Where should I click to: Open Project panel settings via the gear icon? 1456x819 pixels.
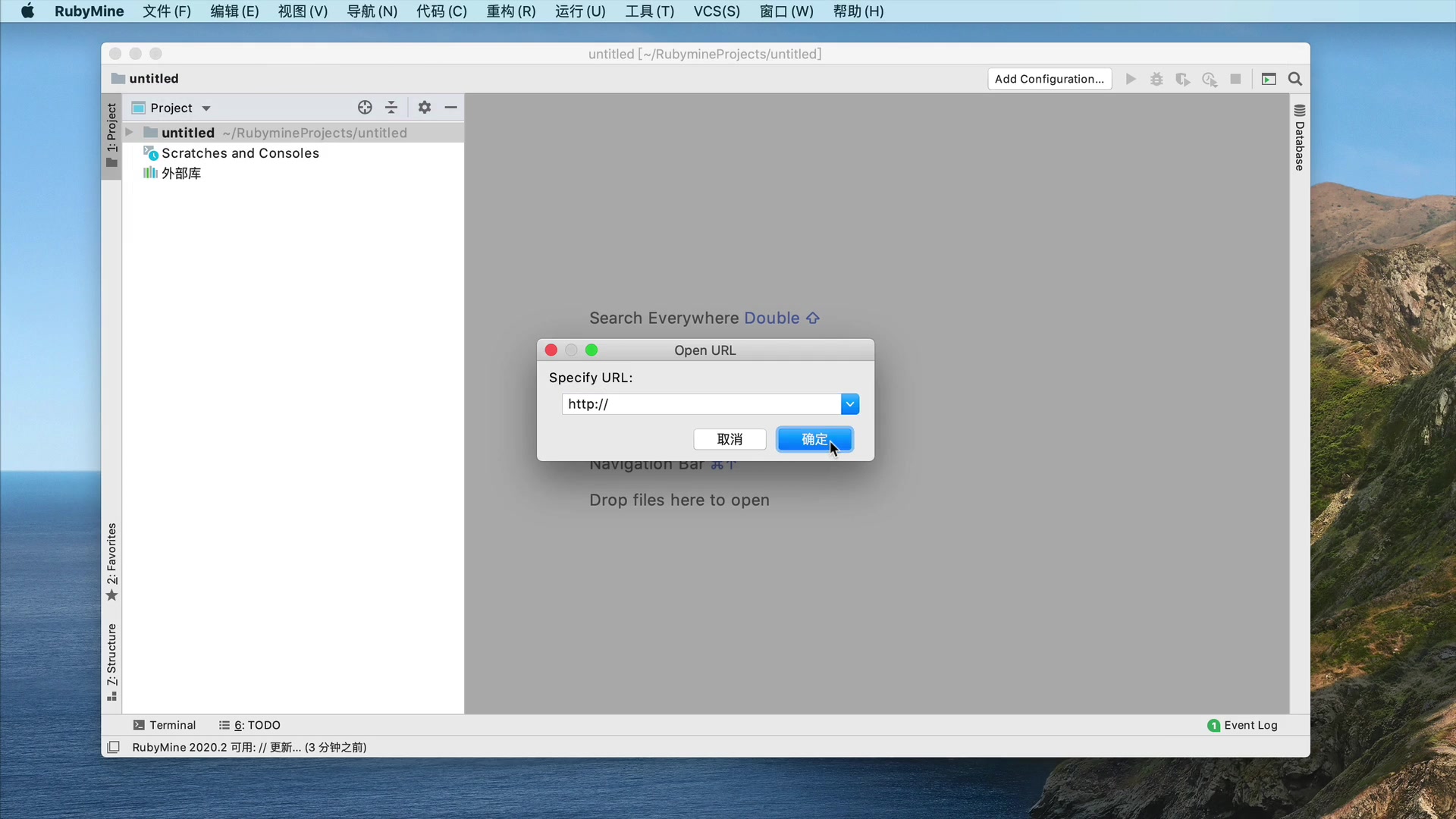click(x=424, y=107)
